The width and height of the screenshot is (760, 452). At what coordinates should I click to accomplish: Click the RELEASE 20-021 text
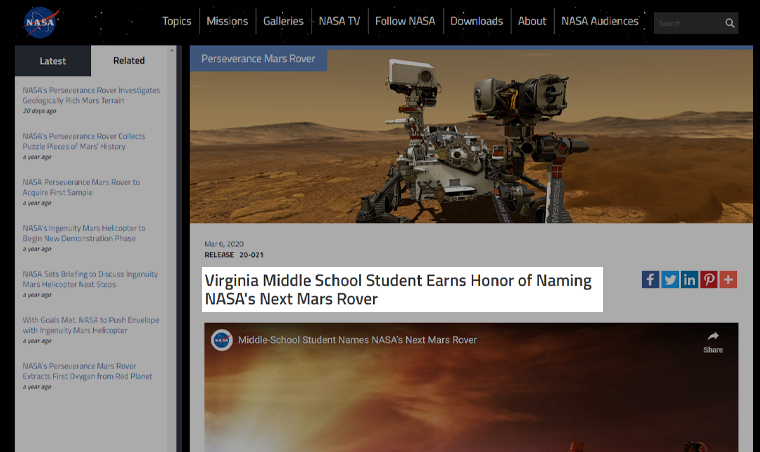click(x=234, y=255)
